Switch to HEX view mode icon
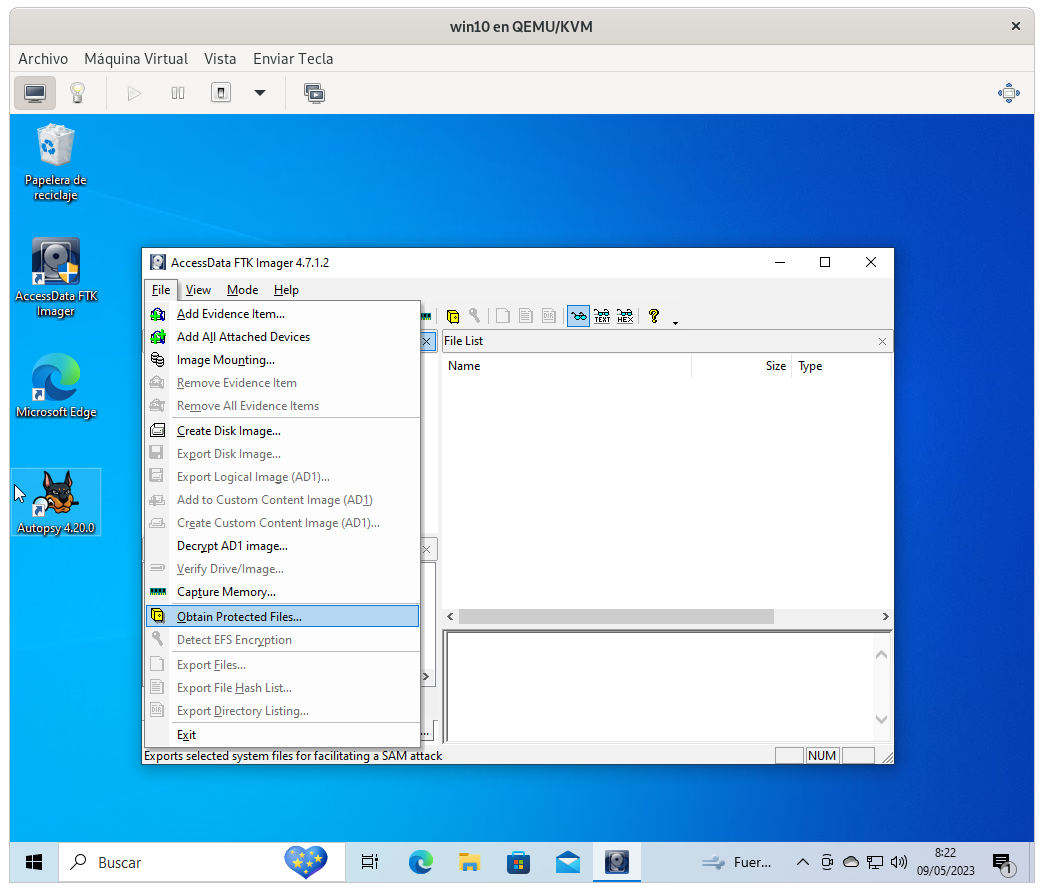This screenshot has height=892, width=1044. click(x=625, y=316)
